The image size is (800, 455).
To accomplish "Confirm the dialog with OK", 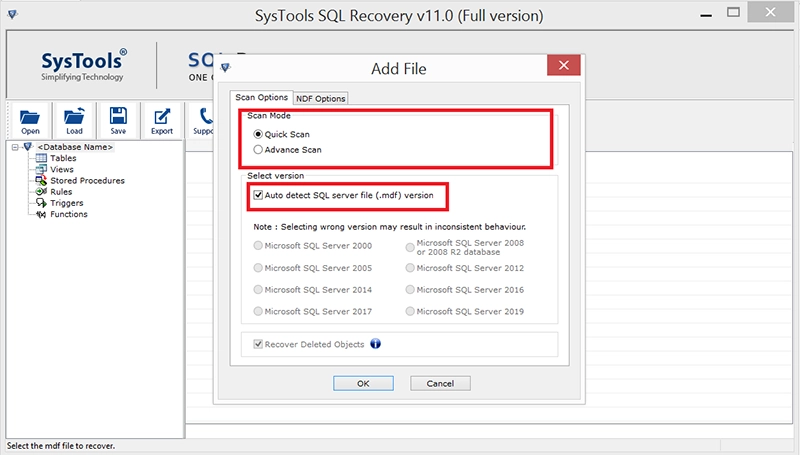I will tap(363, 384).
